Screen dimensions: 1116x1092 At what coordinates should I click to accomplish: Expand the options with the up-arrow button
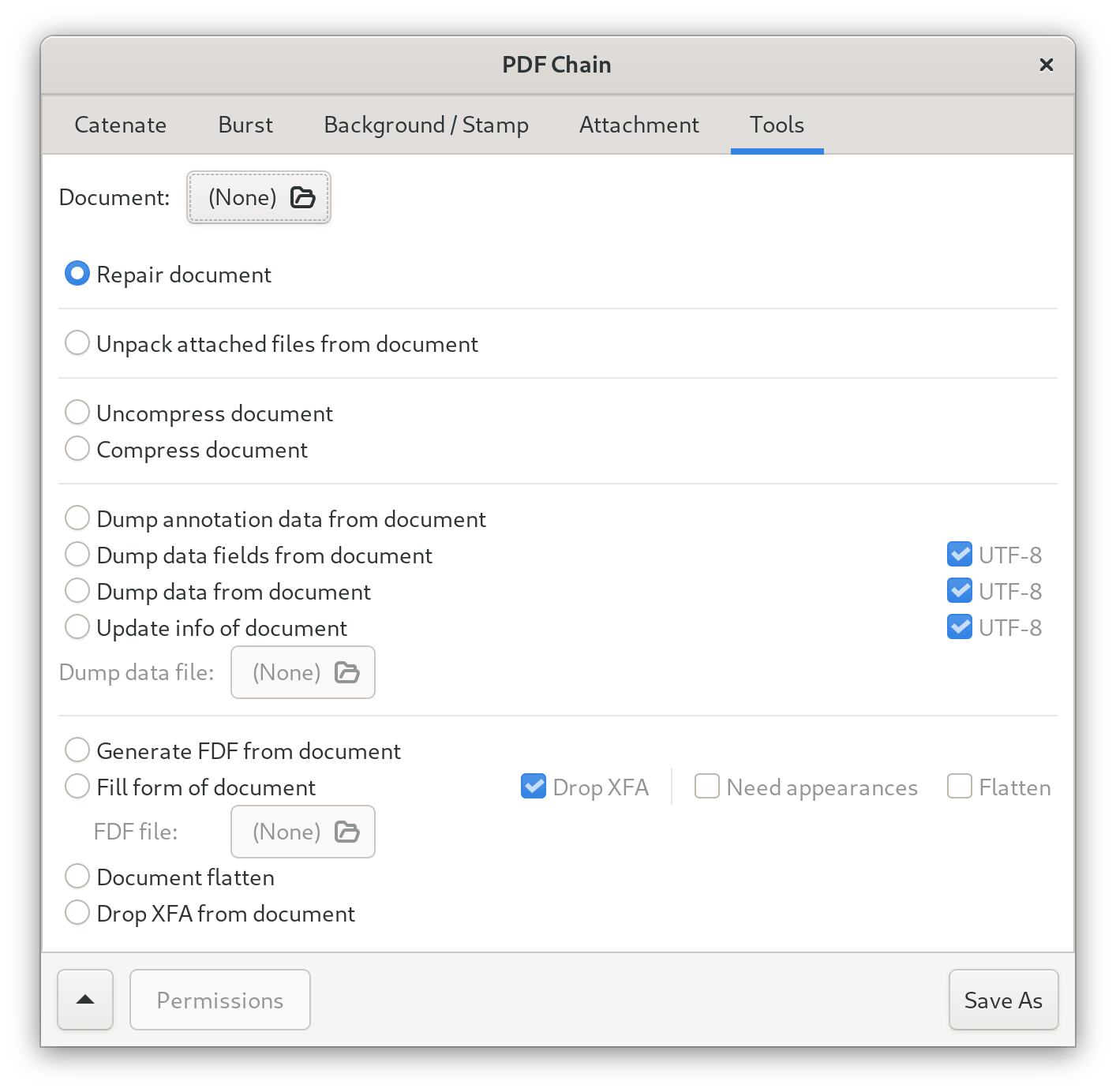(85, 1000)
